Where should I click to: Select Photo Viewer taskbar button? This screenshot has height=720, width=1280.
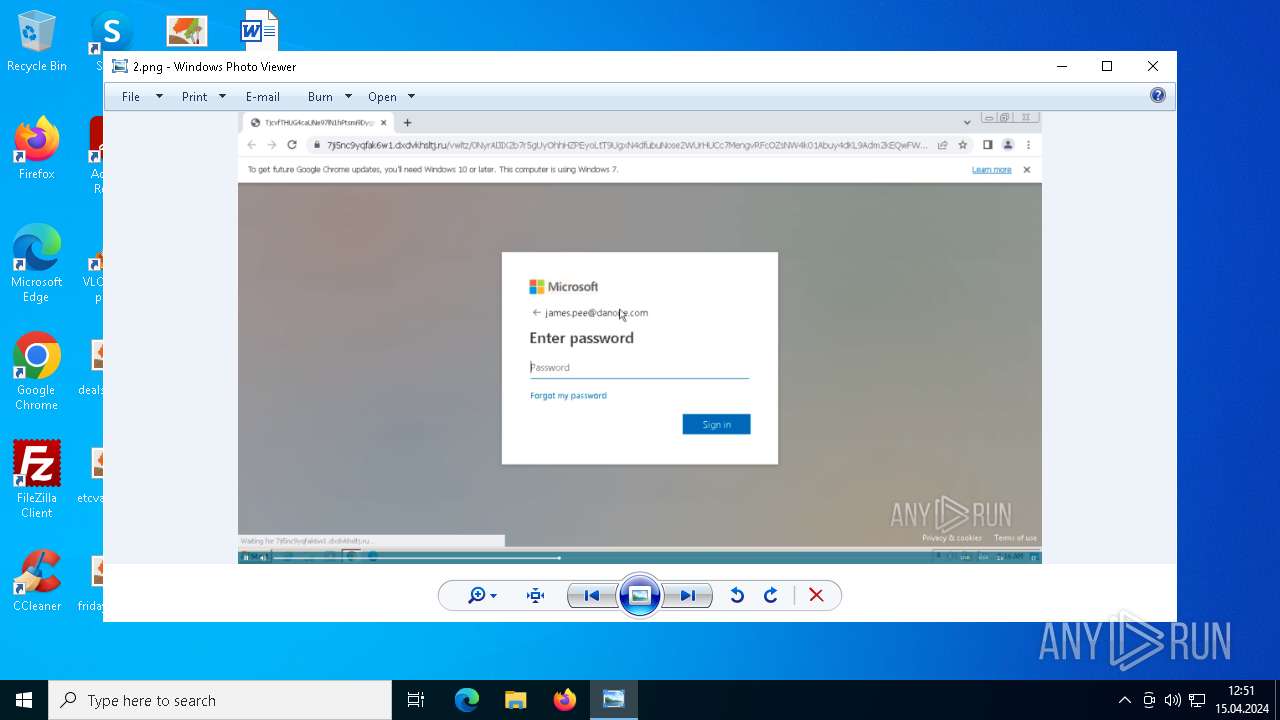pos(613,700)
